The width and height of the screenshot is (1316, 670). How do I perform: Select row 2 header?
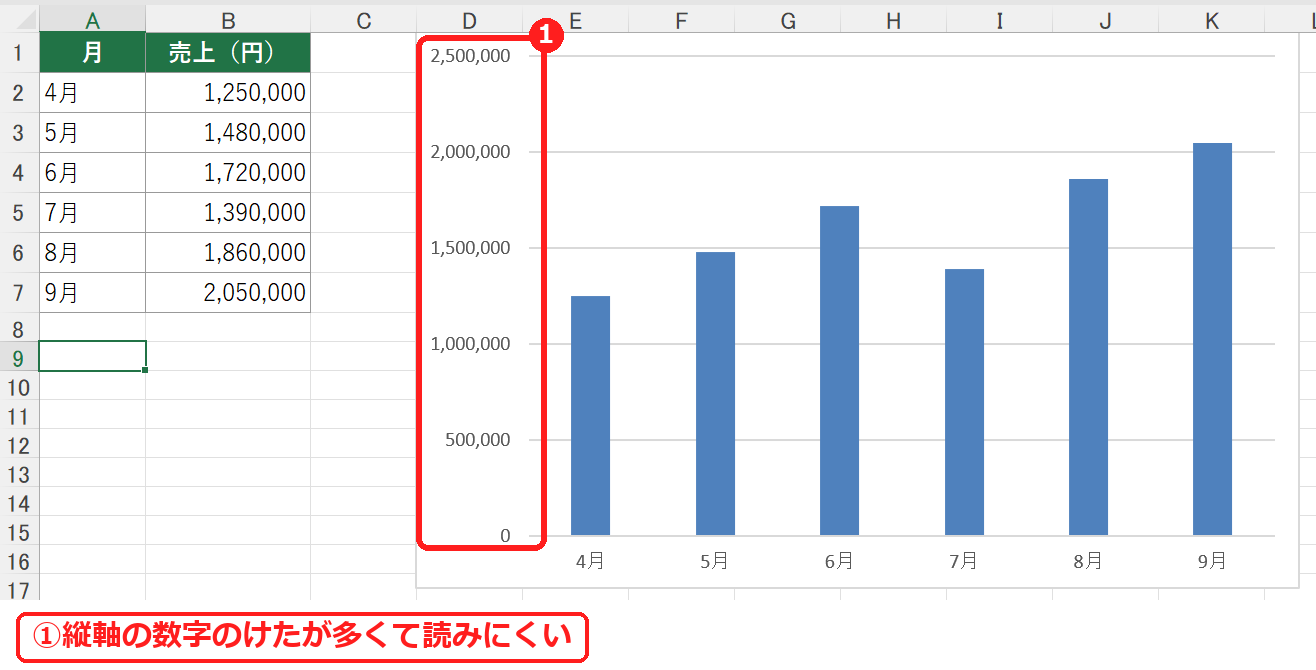click(19, 93)
